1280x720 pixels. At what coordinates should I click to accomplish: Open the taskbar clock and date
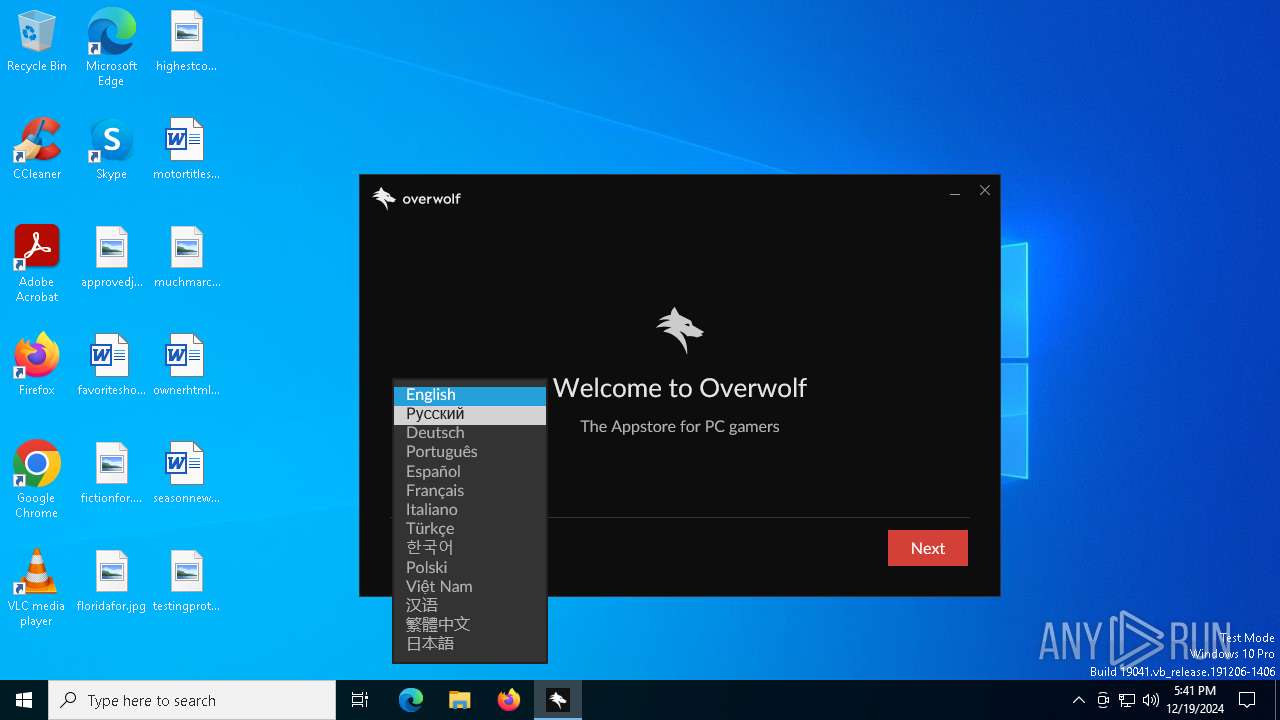point(1195,700)
